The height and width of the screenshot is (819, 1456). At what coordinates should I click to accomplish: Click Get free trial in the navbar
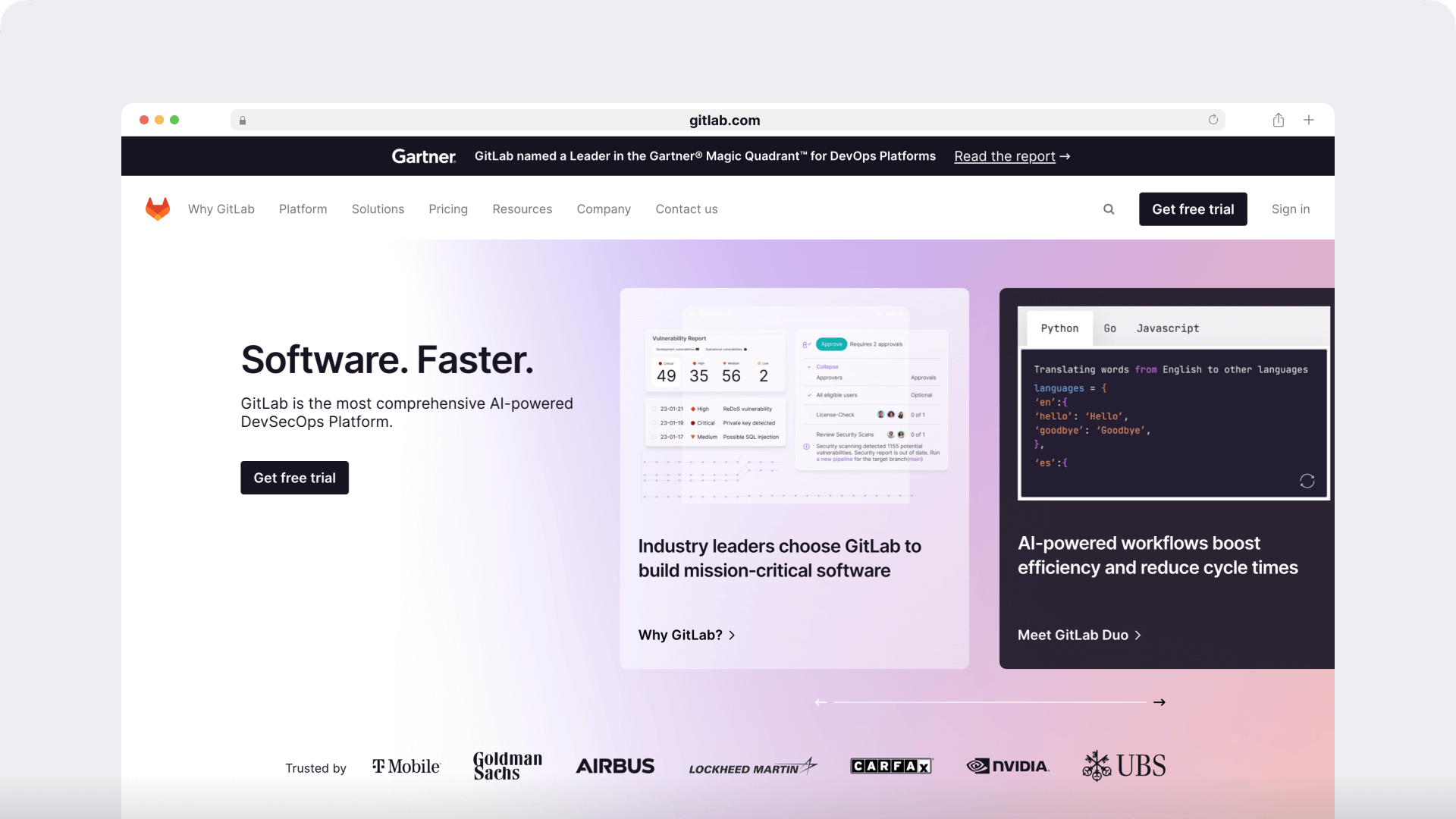1193,209
